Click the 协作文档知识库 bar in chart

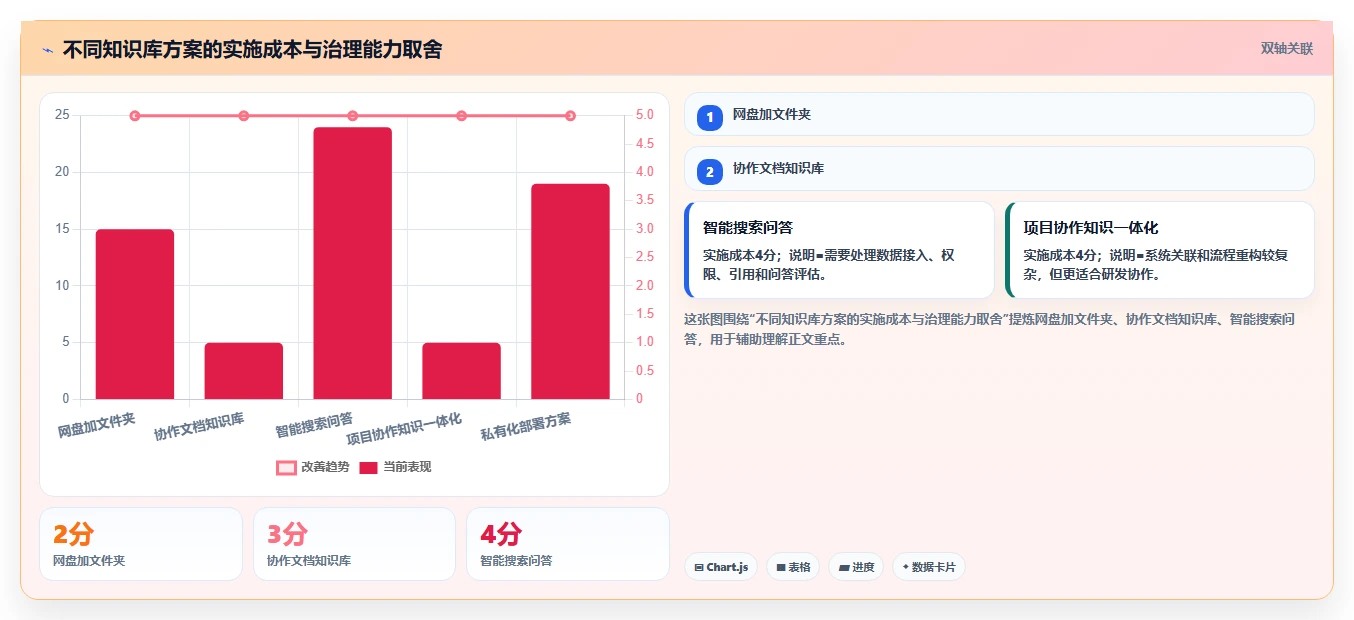(x=244, y=371)
